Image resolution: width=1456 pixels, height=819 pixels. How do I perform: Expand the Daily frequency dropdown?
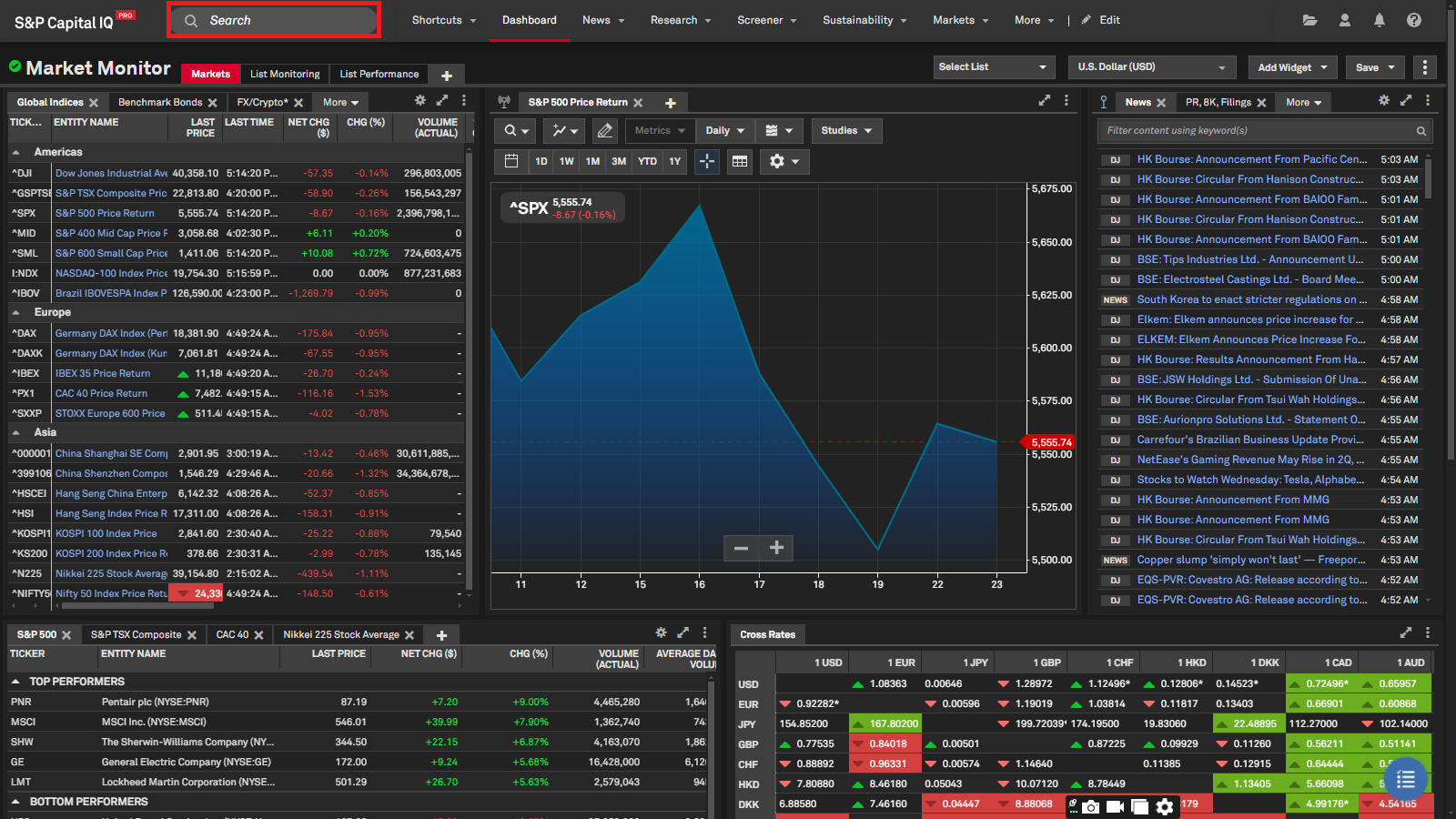click(724, 131)
